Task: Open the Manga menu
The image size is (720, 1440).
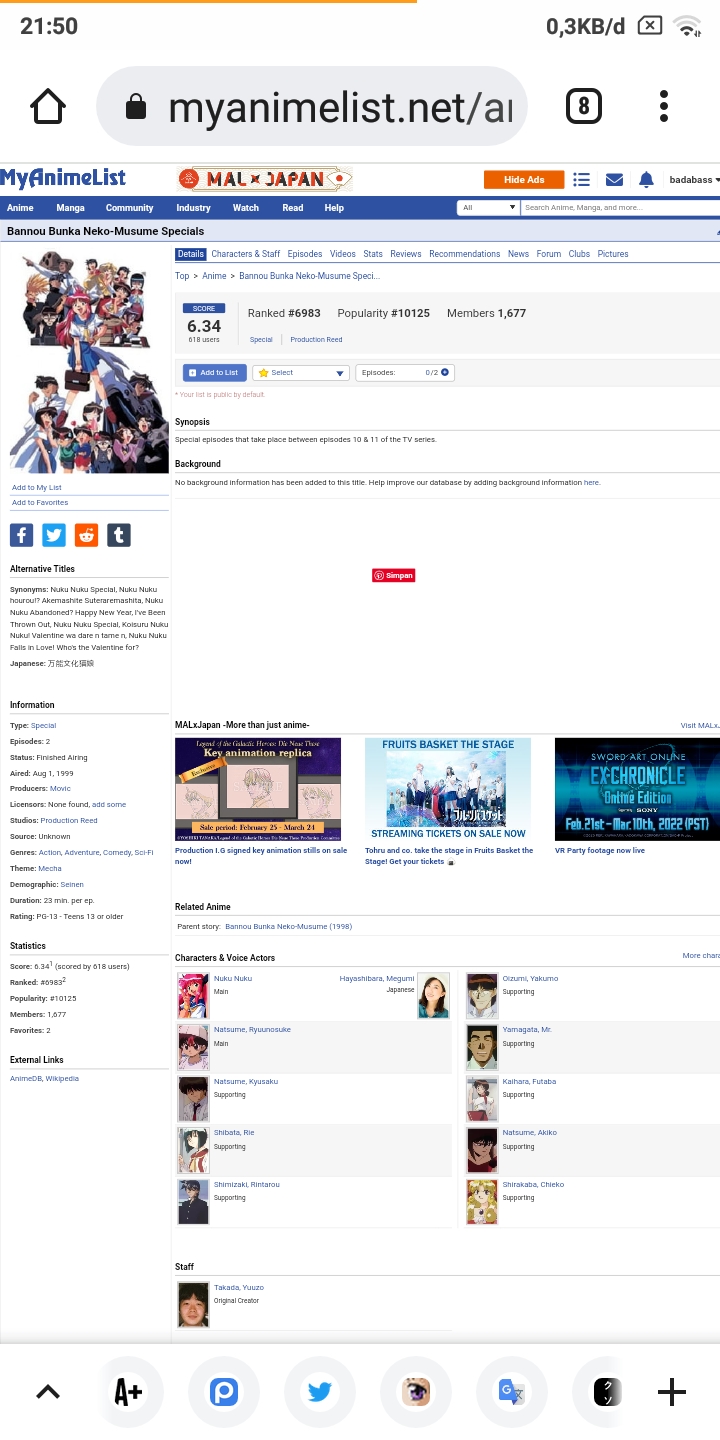Action: 70,208
